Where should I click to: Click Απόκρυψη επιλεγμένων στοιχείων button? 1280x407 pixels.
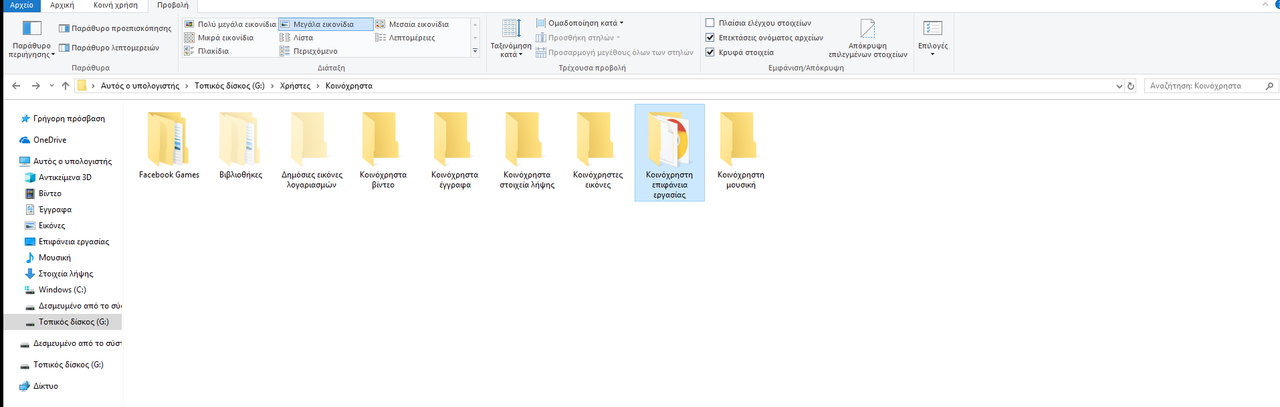tap(867, 38)
